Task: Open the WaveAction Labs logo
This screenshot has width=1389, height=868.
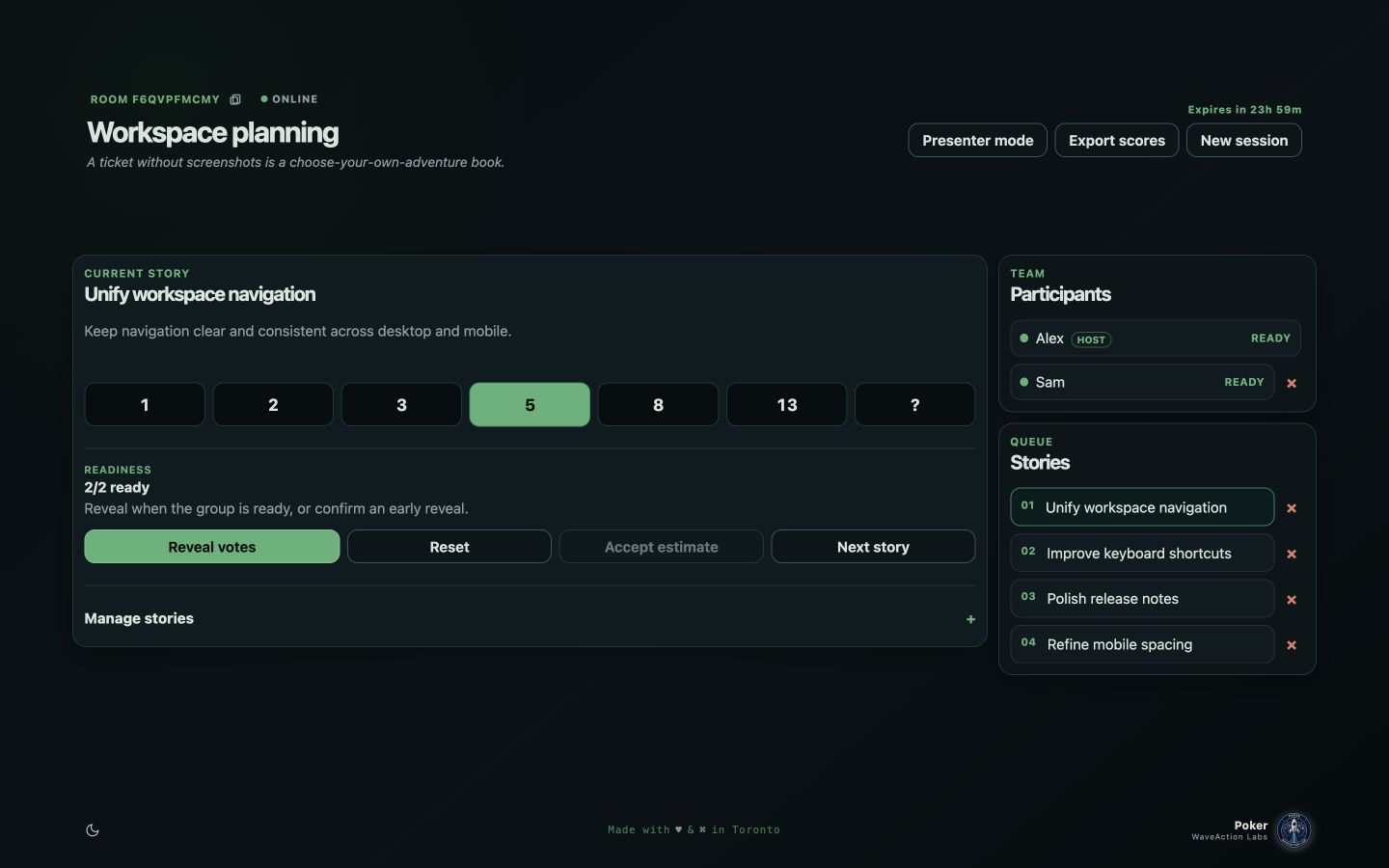Action: [x=1294, y=830]
